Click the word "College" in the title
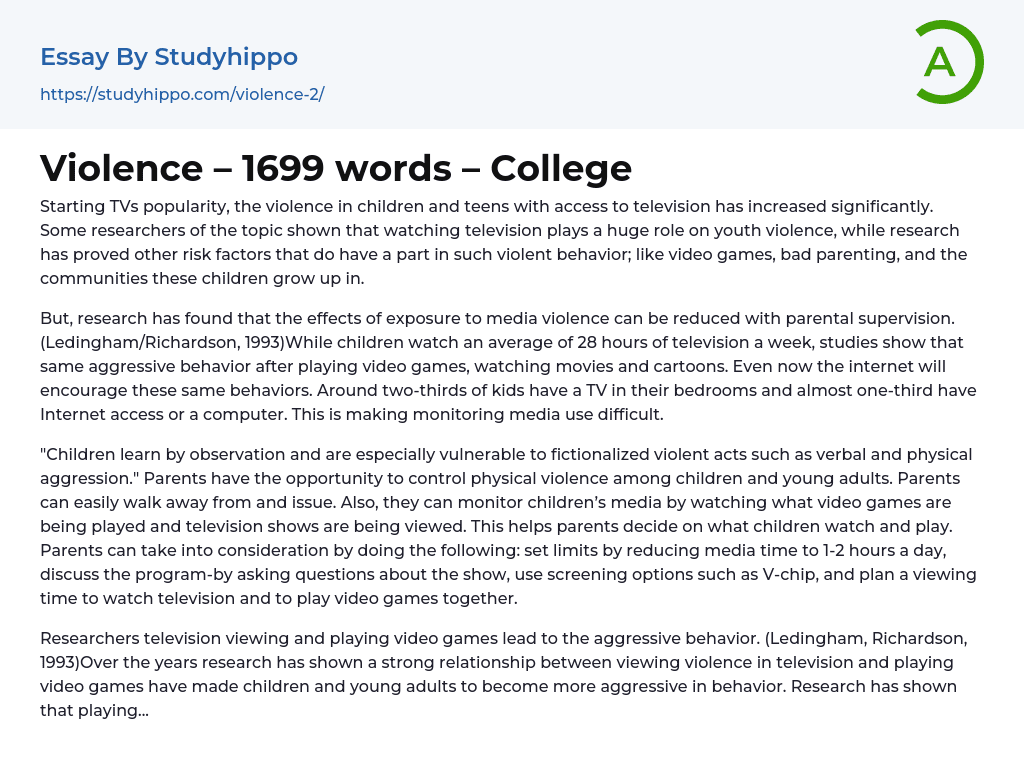The image size is (1024, 779). click(x=561, y=168)
